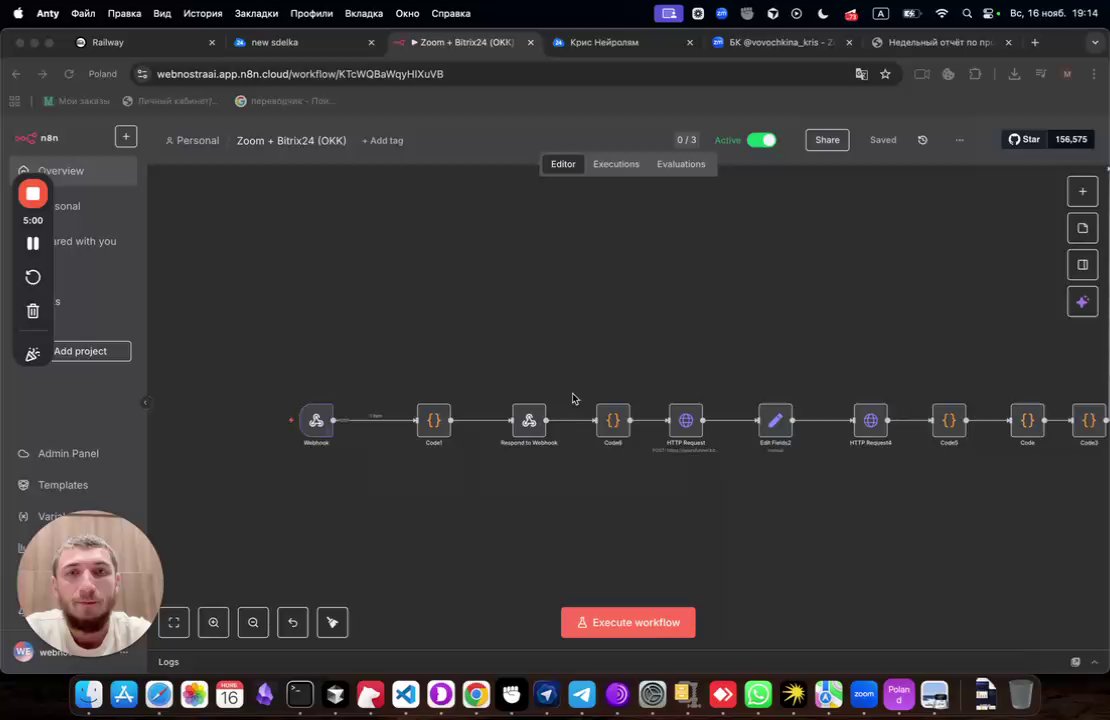
Task: Select the Code5 node
Action: coord(949,421)
